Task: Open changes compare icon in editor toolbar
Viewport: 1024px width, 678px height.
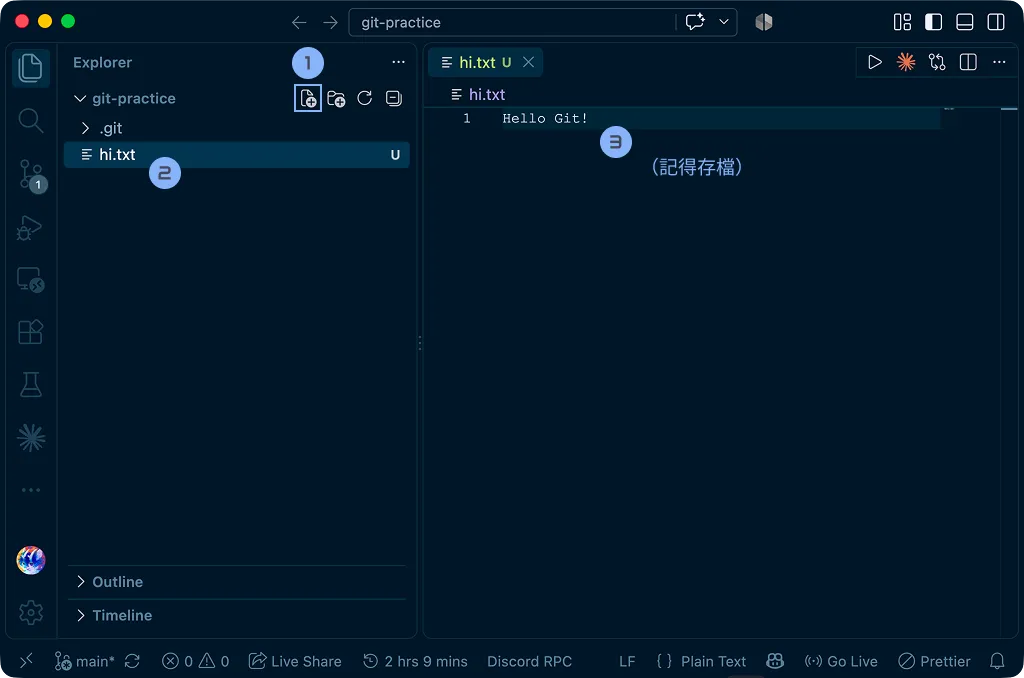Action: point(937,63)
